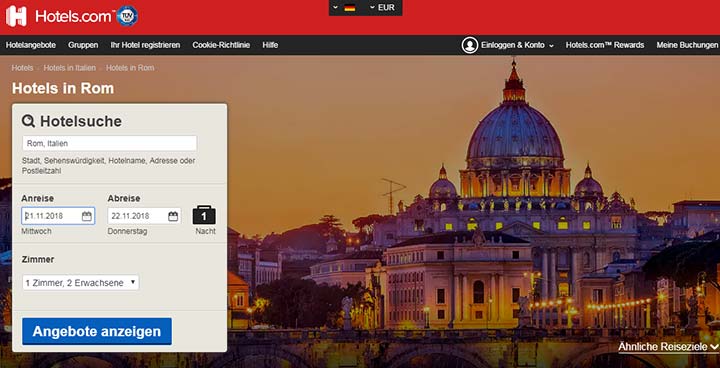This screenshot has width=720, height=368.
Task: Click the German flag icon
Action: (x=349, y=8)
